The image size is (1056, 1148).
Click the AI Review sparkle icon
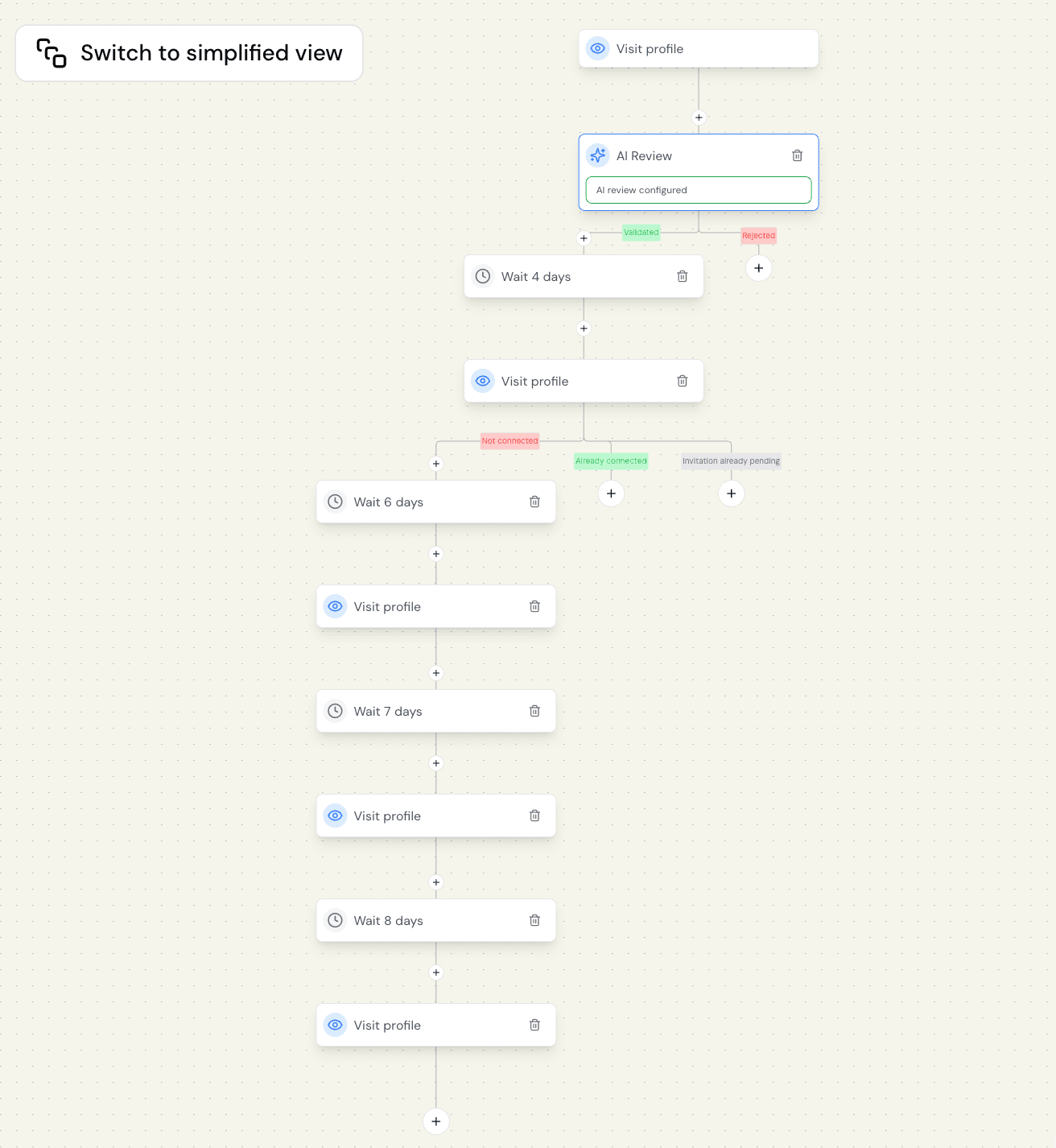point(597,155)
